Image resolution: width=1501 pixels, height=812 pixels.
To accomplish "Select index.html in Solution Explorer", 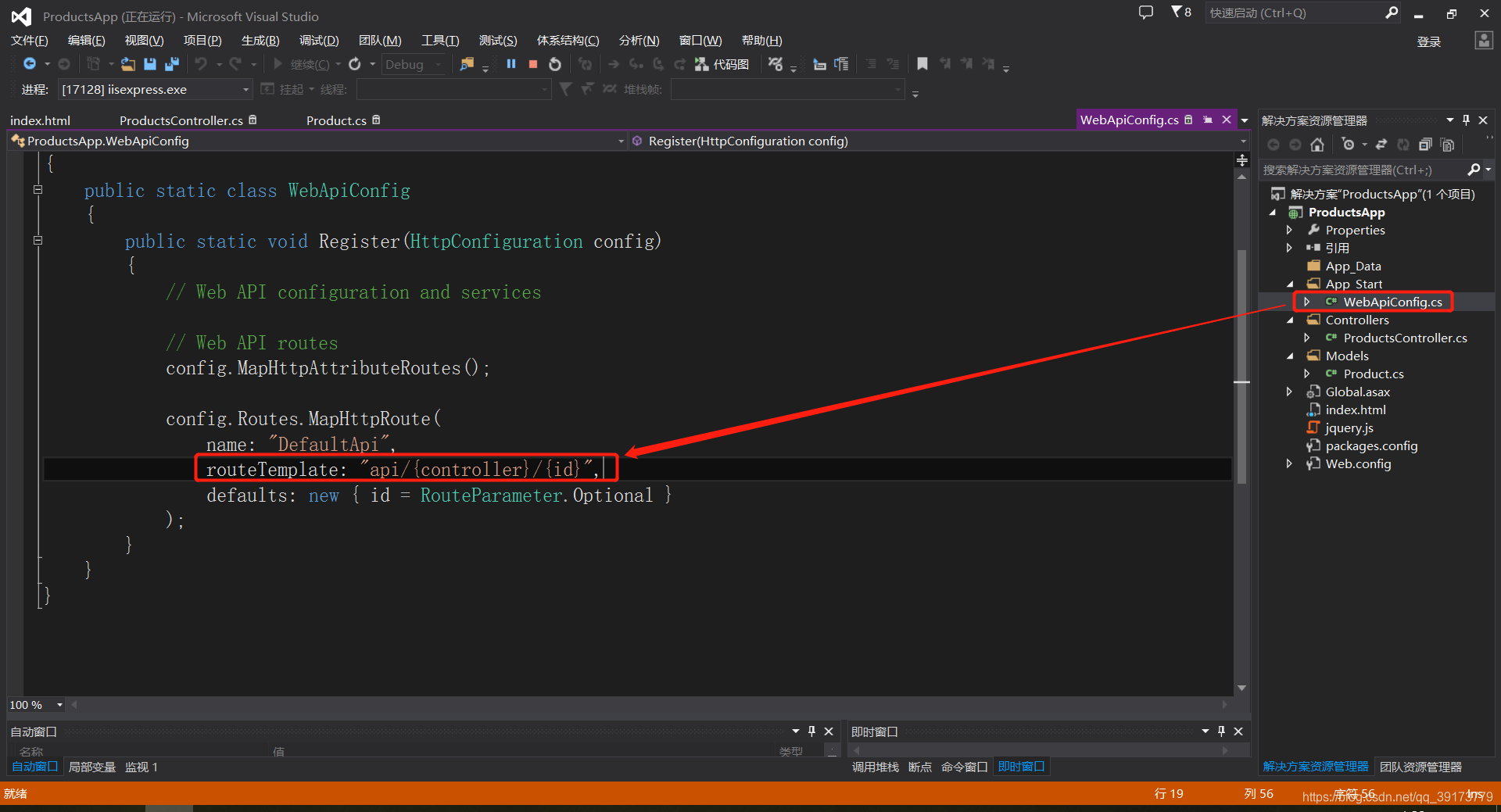I will pos(1355,410).
